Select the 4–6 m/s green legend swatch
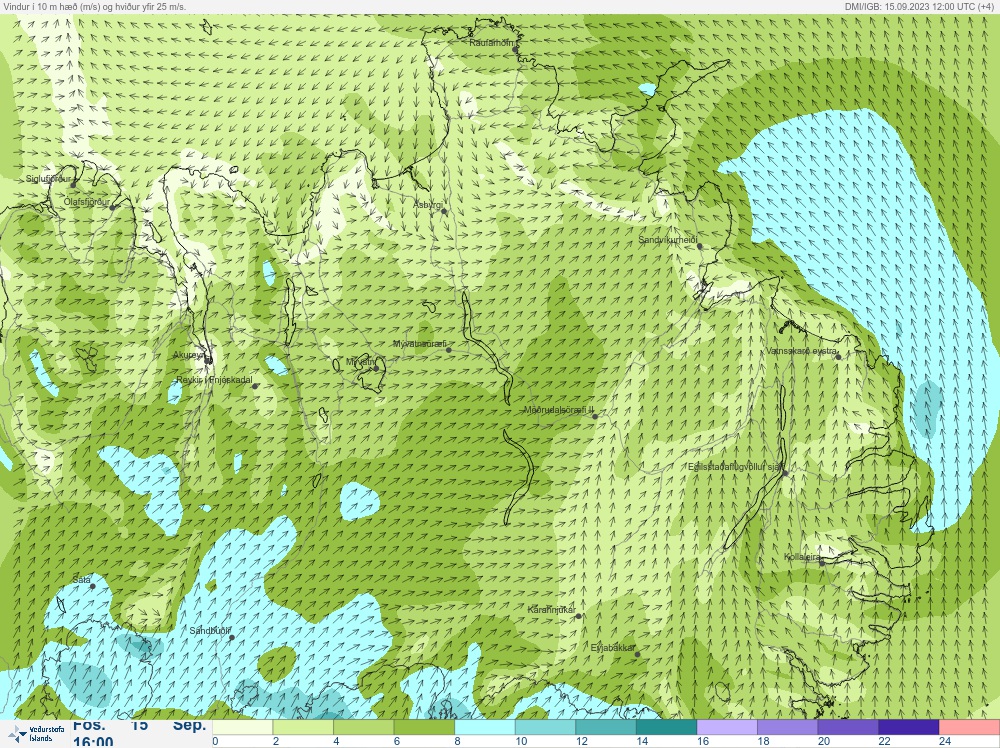This screenshot has width=1000, height=748. click(364, 728)
